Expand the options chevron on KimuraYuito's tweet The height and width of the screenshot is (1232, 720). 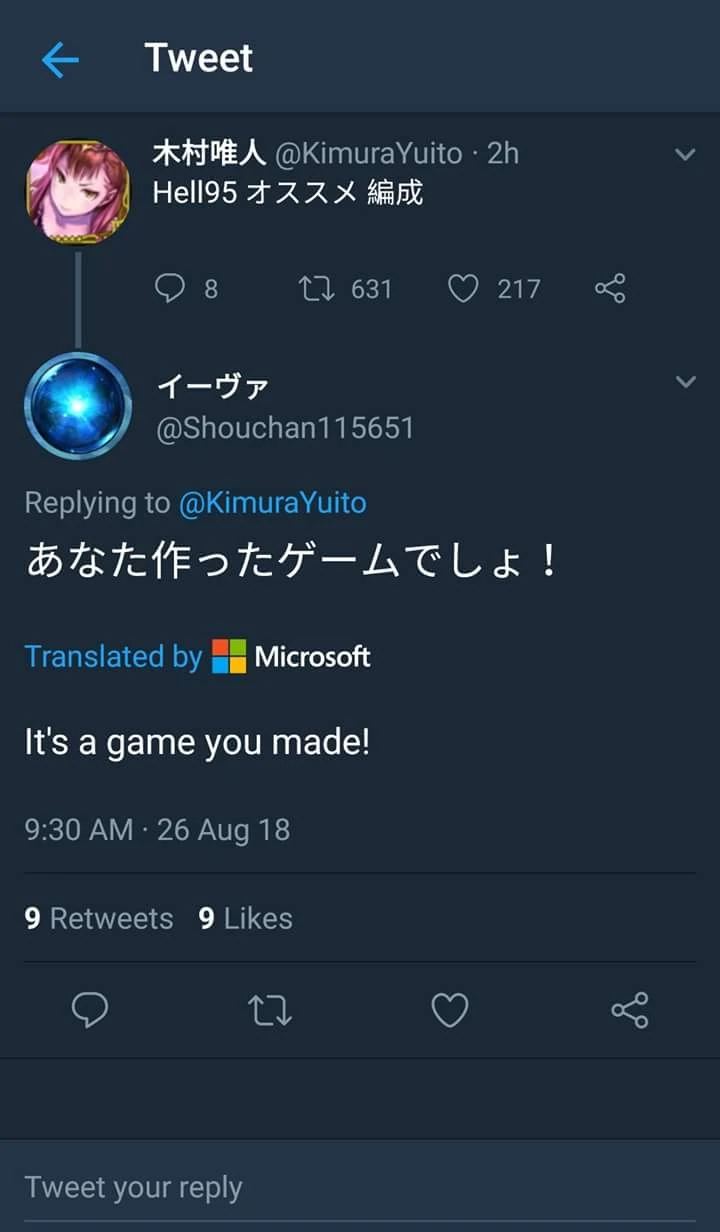point(685,154)
